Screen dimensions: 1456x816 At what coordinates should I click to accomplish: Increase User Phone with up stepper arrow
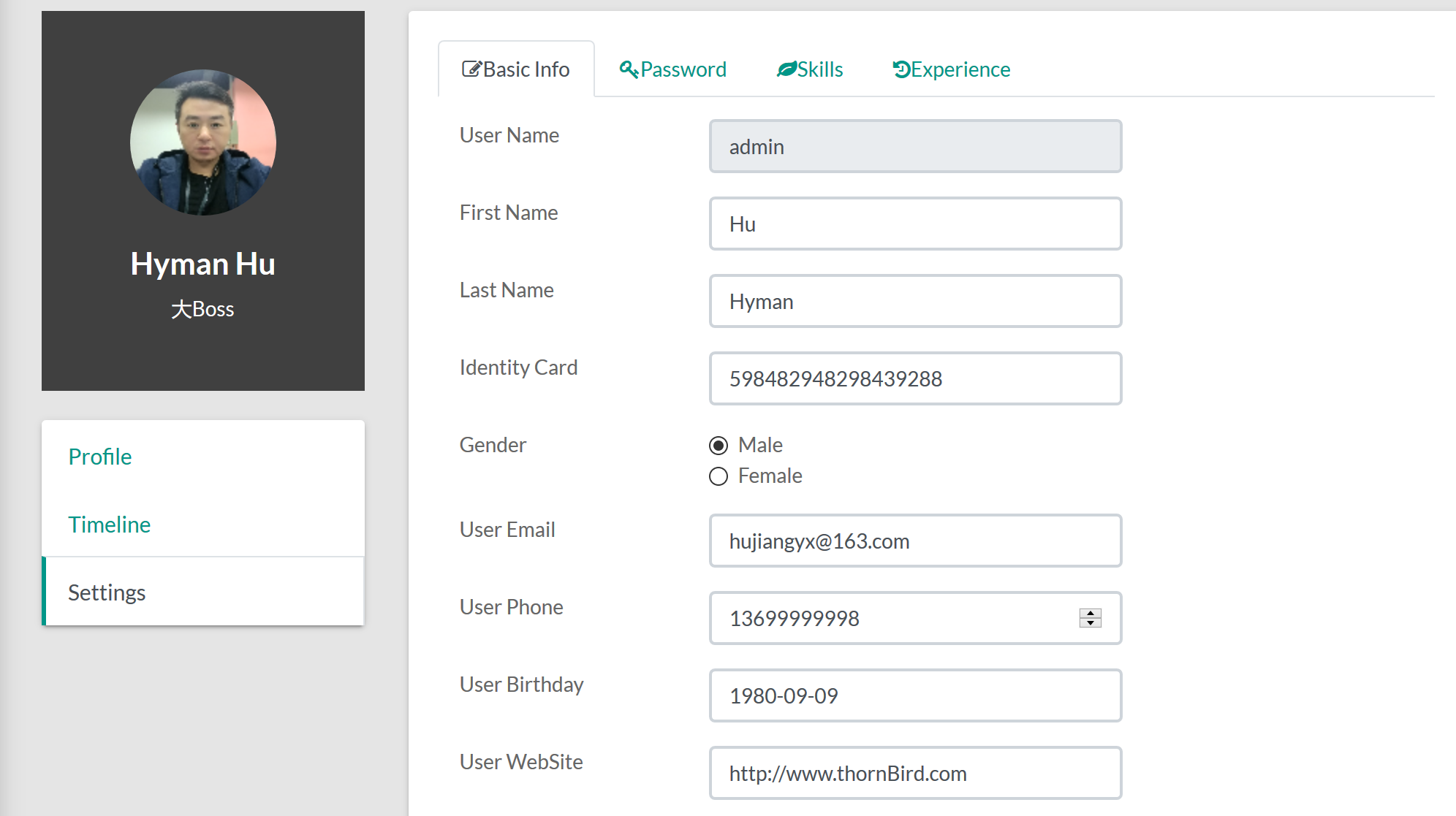click(1091, 614)
